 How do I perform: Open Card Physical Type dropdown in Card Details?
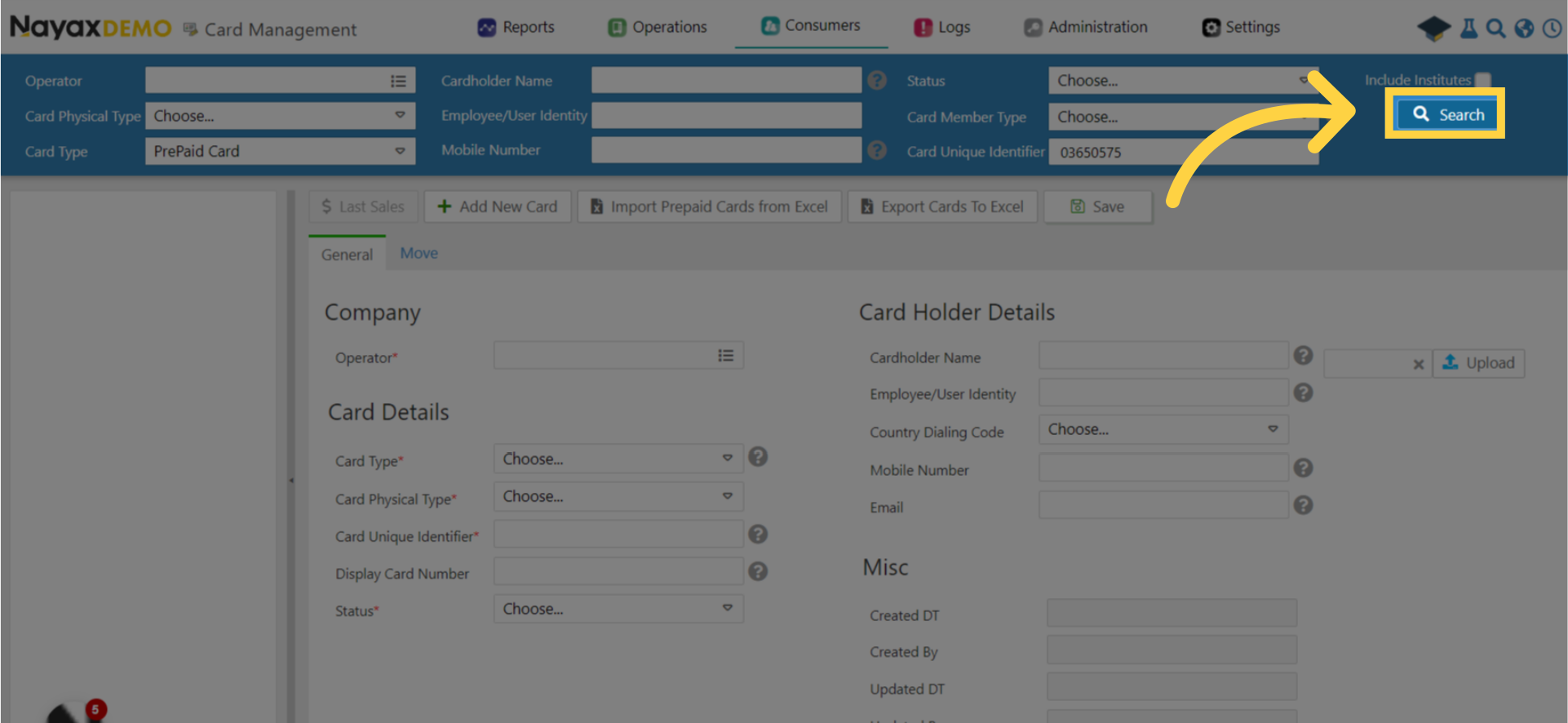(618, 496)
